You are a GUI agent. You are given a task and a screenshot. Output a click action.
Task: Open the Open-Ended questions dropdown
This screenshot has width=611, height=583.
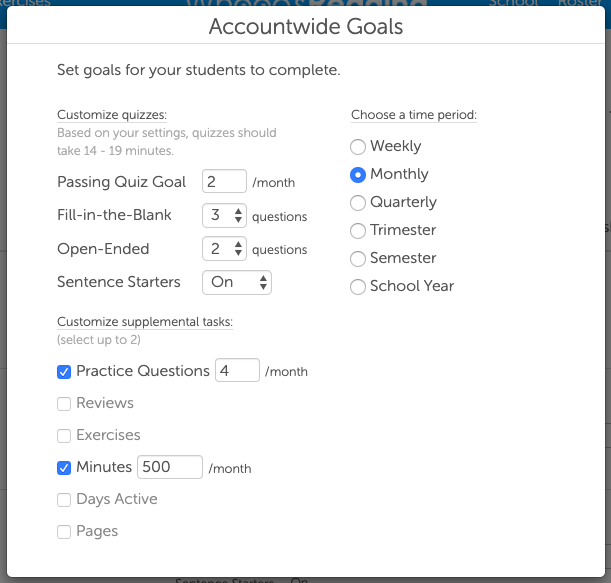click(224, 249)
